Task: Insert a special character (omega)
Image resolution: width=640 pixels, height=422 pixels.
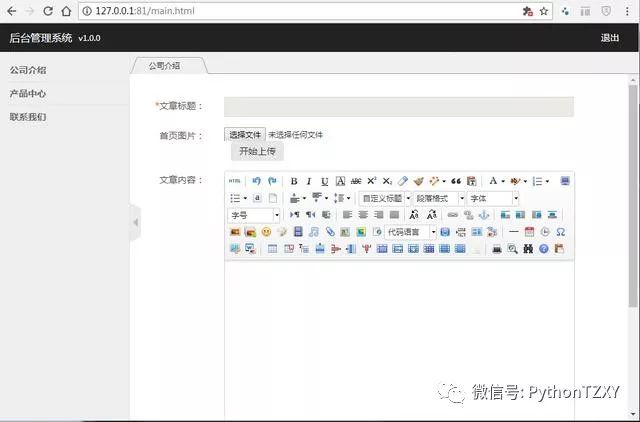Action: coord(561,232)
